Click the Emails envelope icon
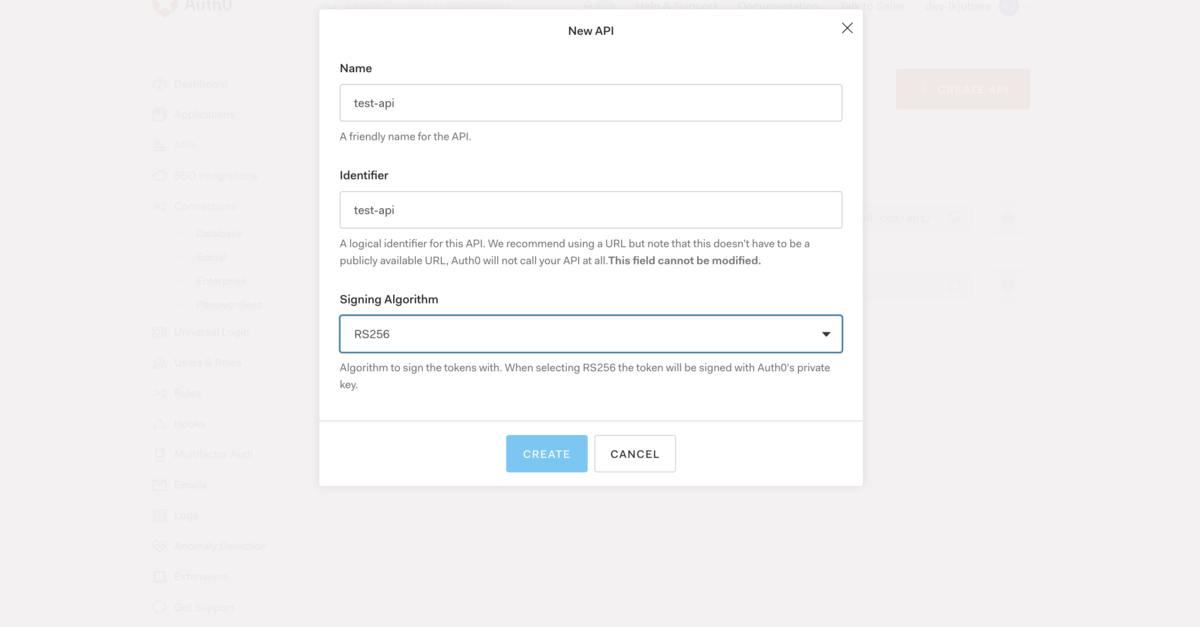1200x627 pixels. point(159,485)
